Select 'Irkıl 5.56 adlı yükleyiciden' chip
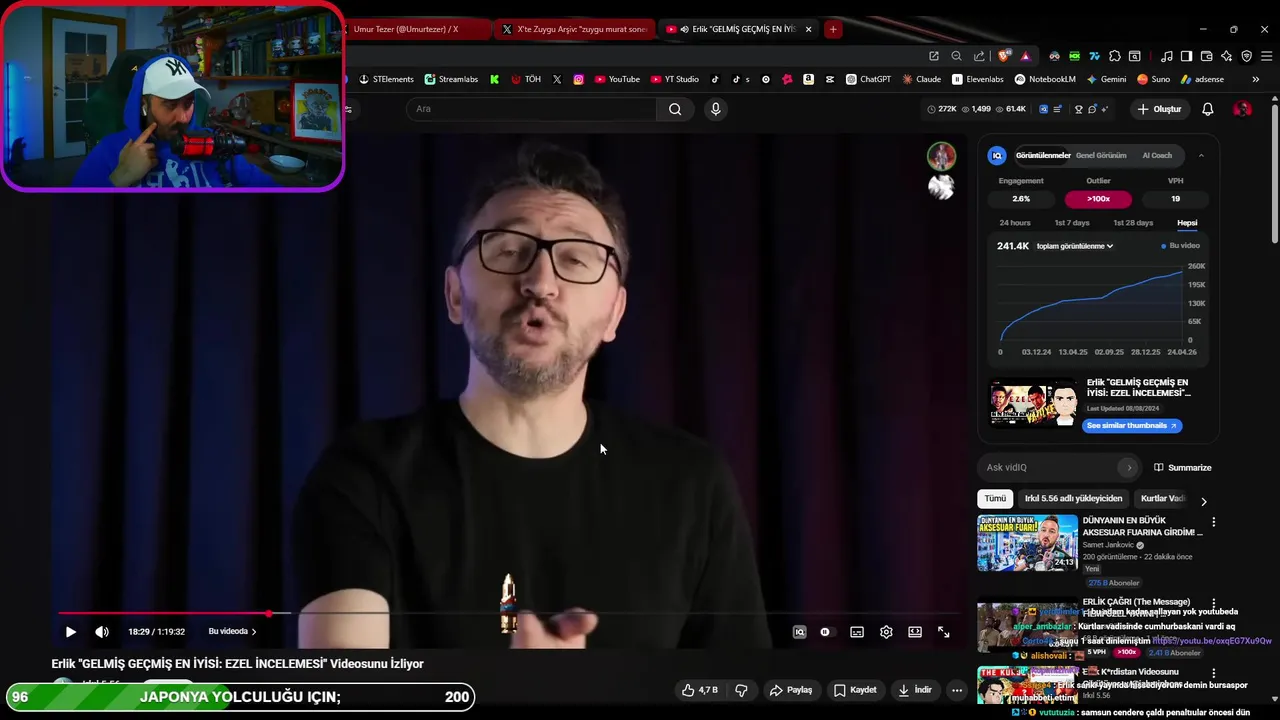The width and height of the screenshot is (1280, 720). coord(1073,498)
